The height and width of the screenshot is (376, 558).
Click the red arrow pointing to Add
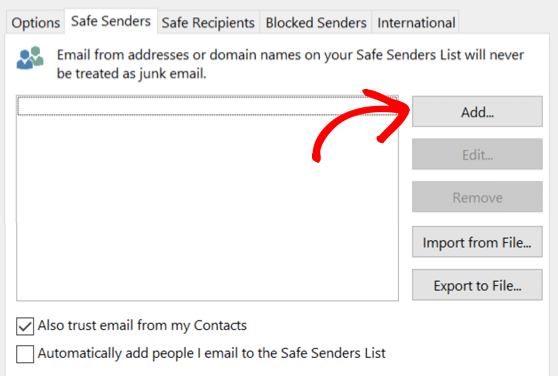click(x=360, y=125)
